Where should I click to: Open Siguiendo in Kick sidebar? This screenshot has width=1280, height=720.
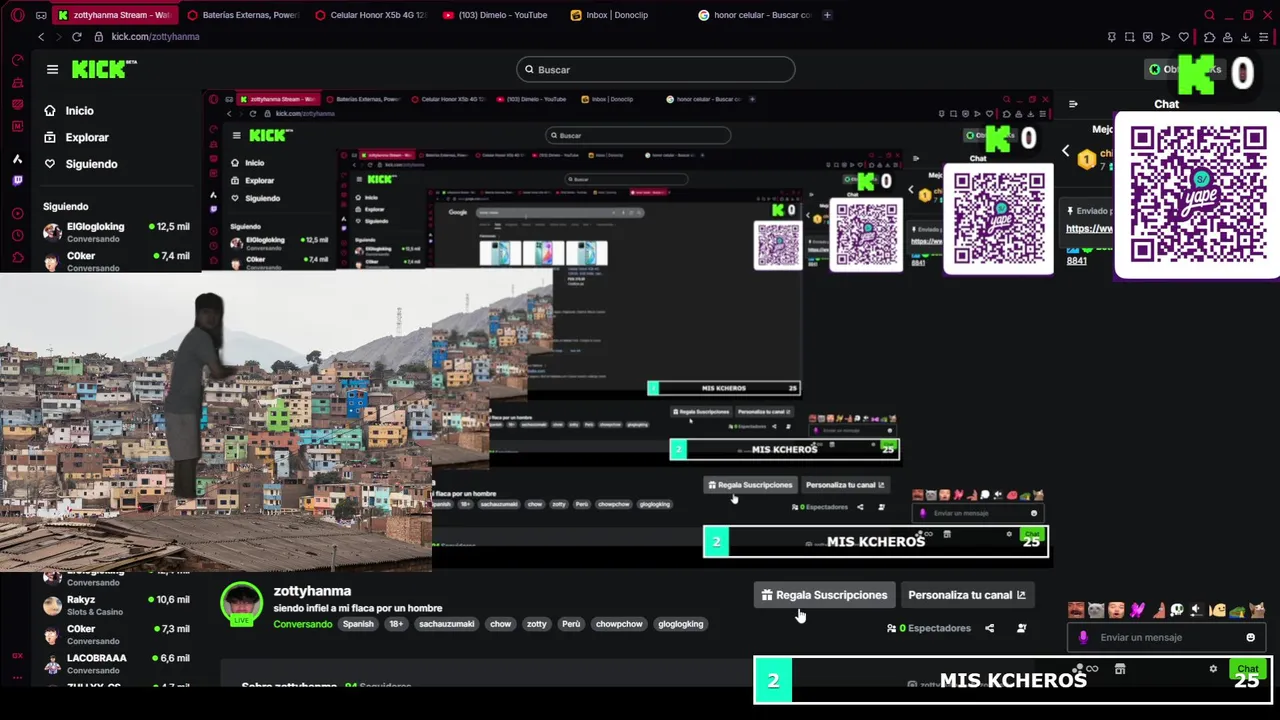click(x=91, y=164)
